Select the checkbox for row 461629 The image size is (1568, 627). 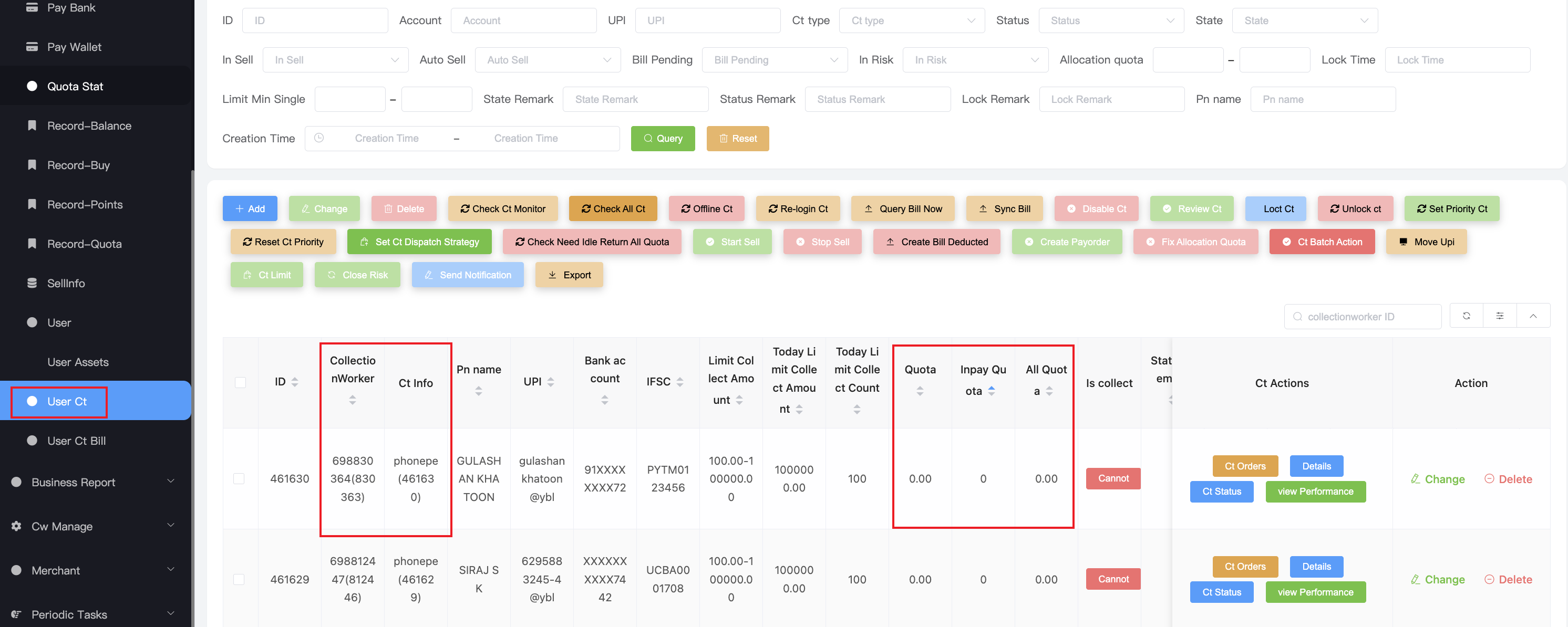pyautogui.click(x=239, y=580)
